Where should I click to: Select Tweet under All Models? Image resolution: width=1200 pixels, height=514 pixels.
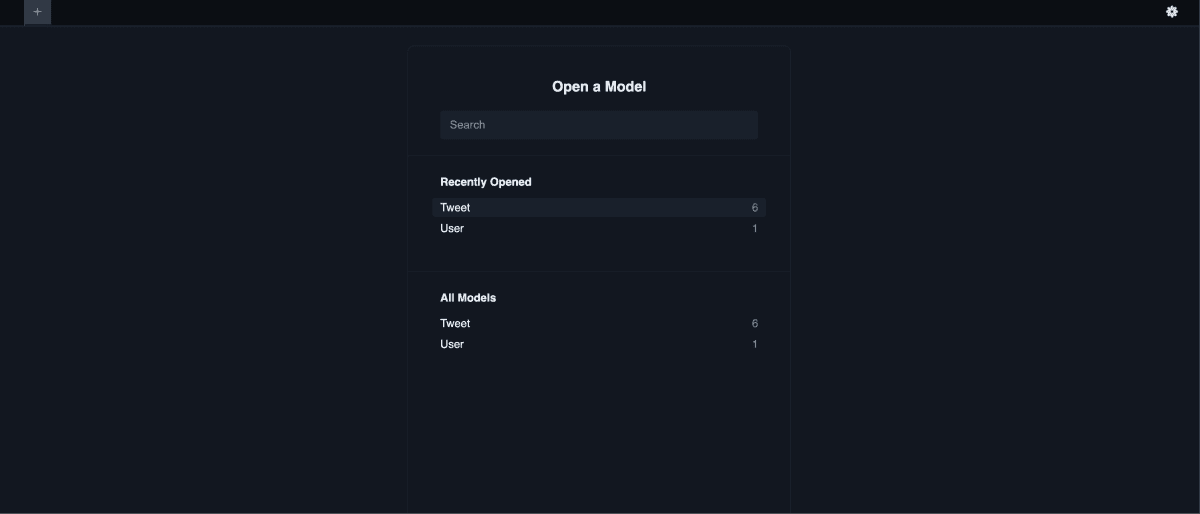(x=599, y=324)
